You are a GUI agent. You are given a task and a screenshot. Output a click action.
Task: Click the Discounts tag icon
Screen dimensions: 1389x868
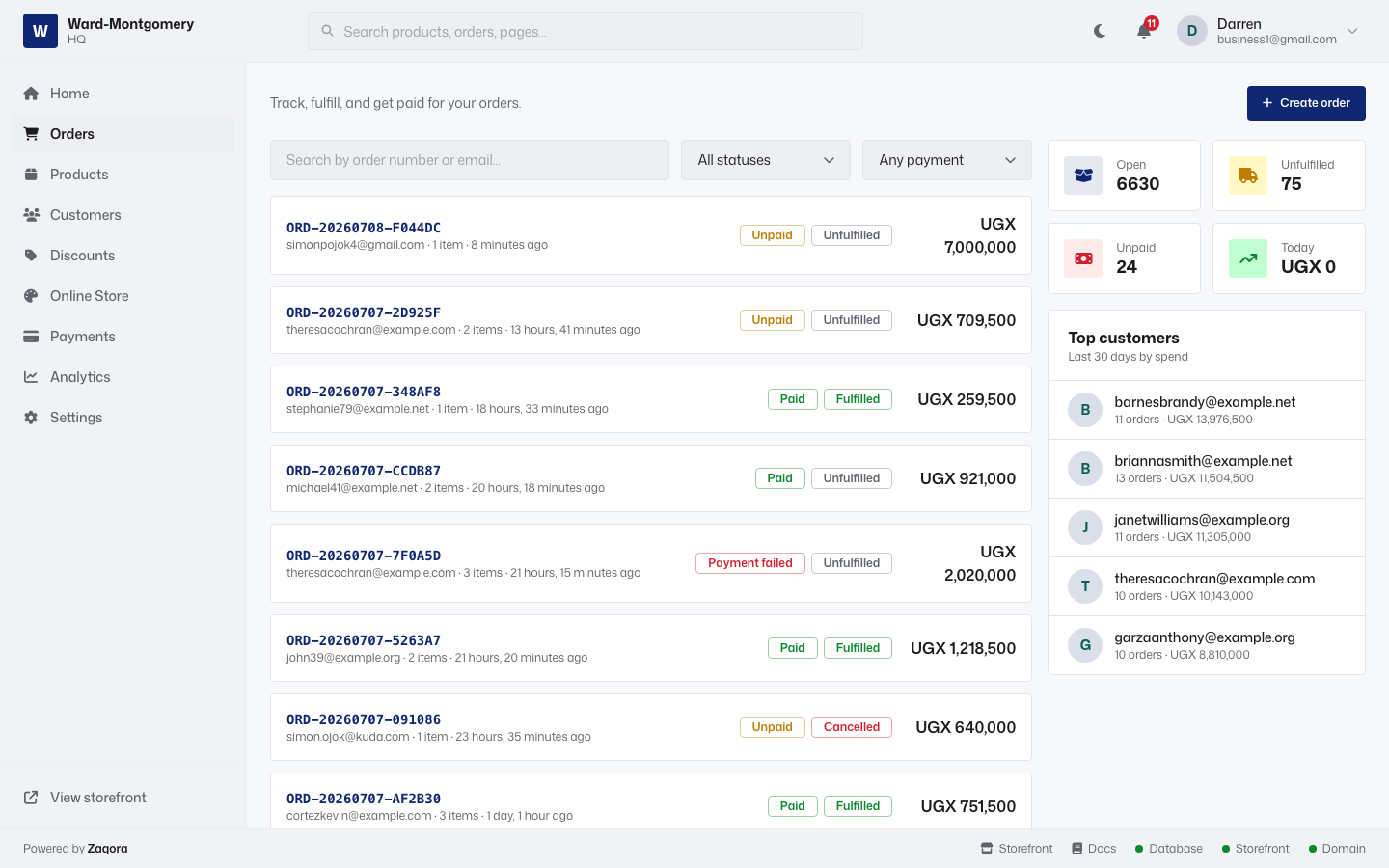(x=31, y=256)
